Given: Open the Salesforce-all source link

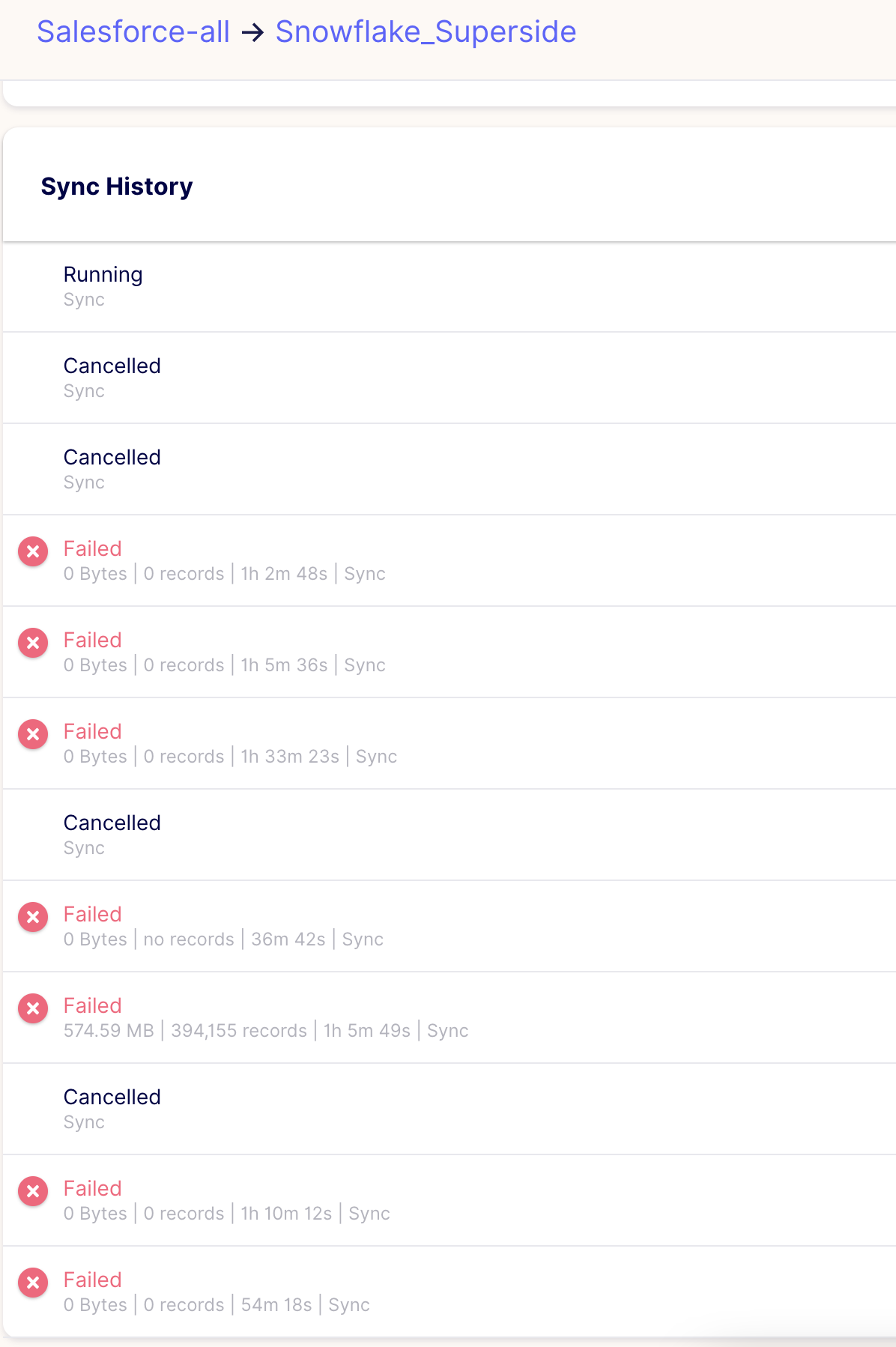Looking at the screenshot, I should tap(133, 31).
